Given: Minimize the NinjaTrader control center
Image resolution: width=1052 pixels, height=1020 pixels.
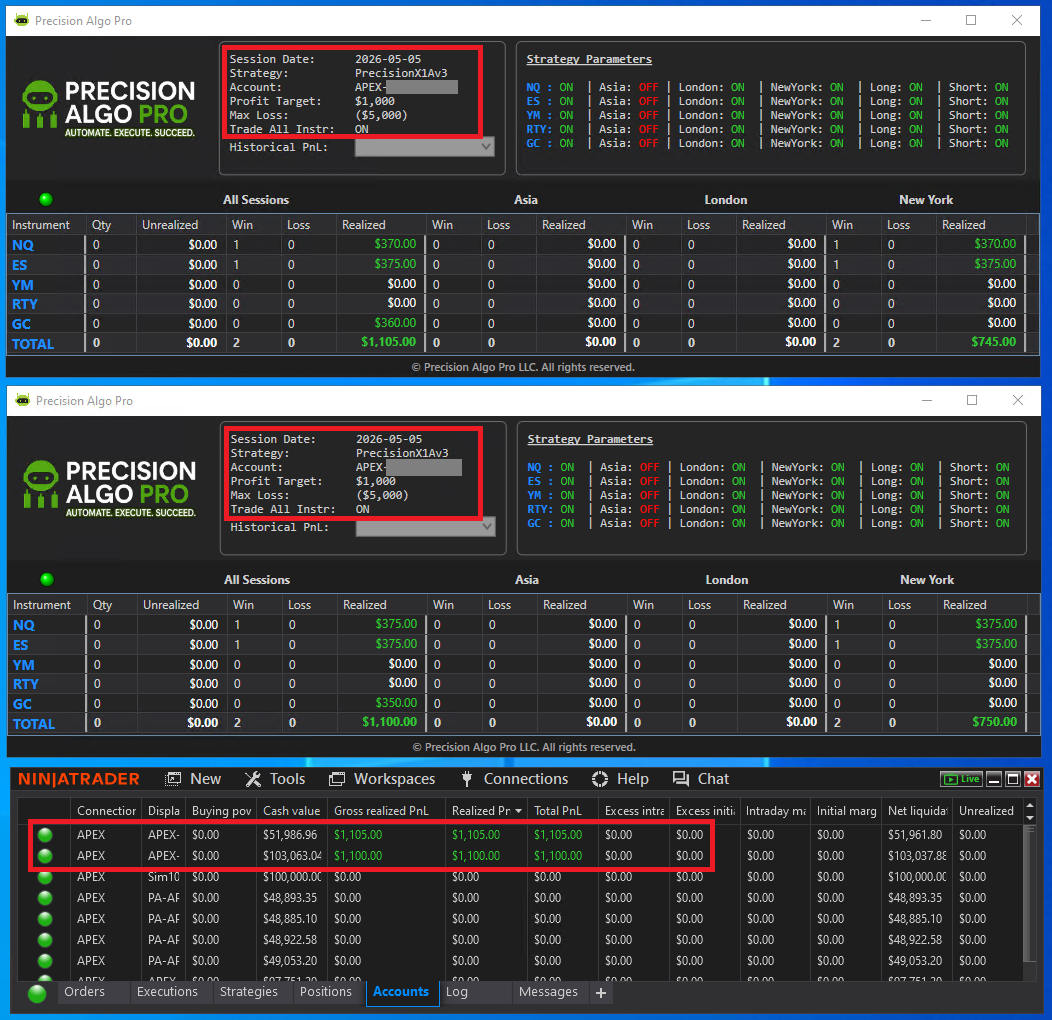Looking at the screenshot, I should [994, 779].
